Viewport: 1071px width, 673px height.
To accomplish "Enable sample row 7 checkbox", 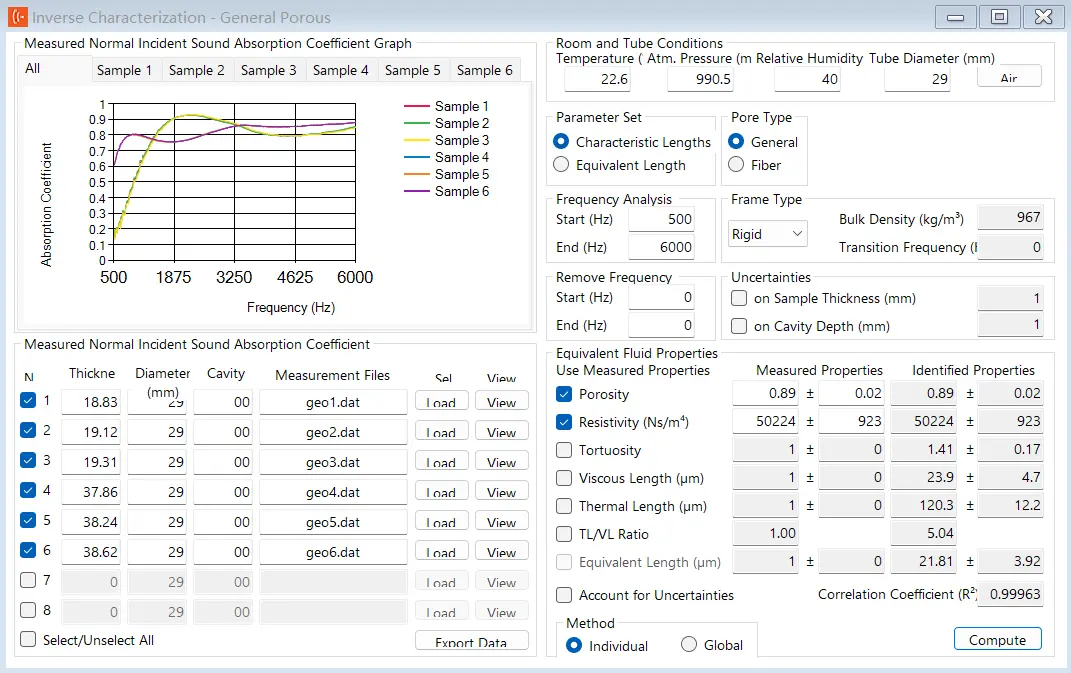I will point(28,580).
